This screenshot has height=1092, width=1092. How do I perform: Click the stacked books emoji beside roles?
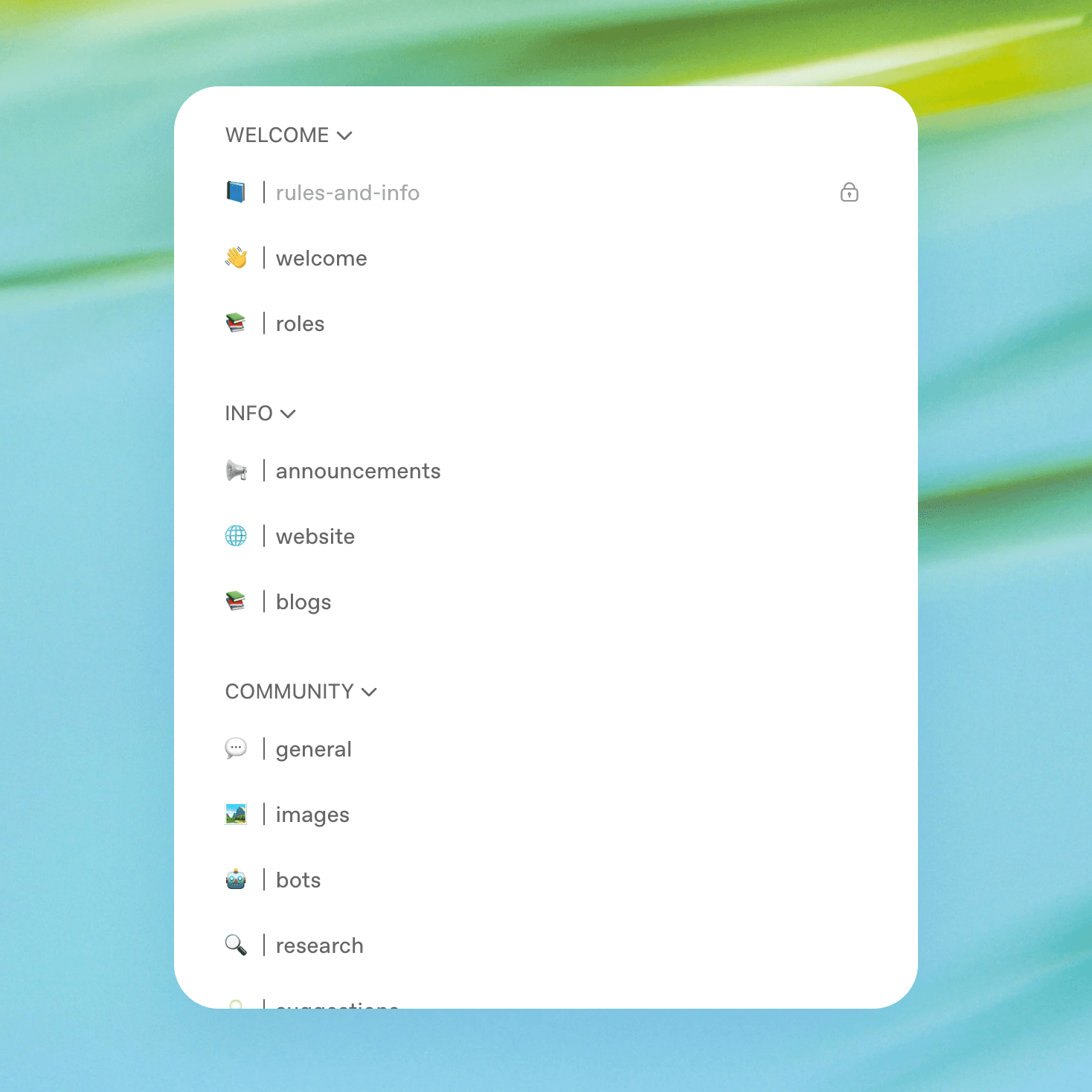point(236,324)
